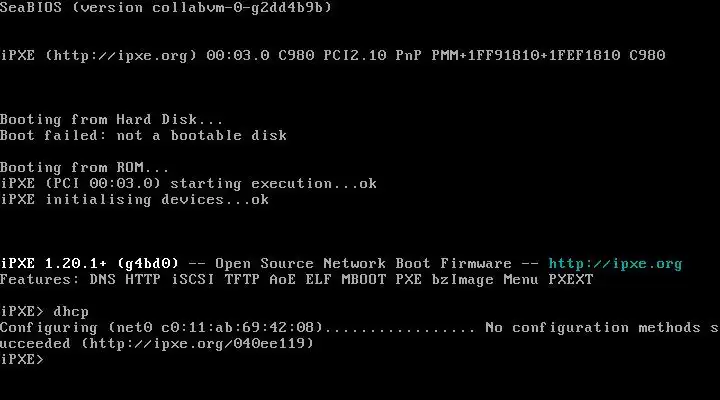Click the final empty iPXE> prompt
The width and height of the screenshot is (720, 400).
[x=22, y=359]
